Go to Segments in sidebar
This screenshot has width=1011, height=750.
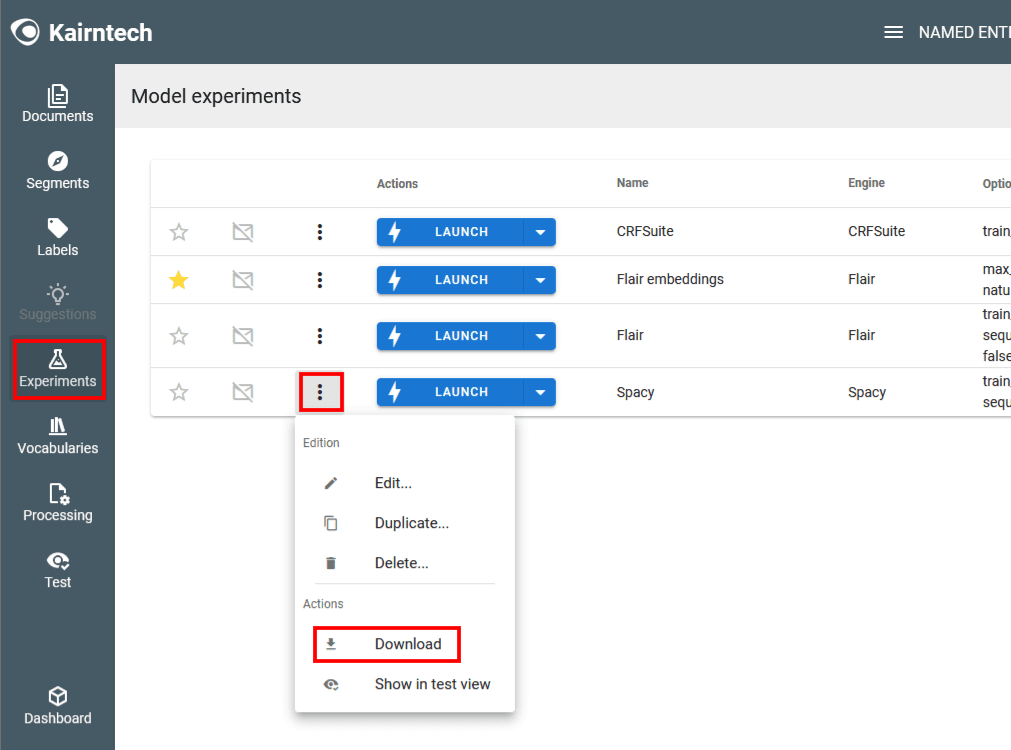(57, 171)
